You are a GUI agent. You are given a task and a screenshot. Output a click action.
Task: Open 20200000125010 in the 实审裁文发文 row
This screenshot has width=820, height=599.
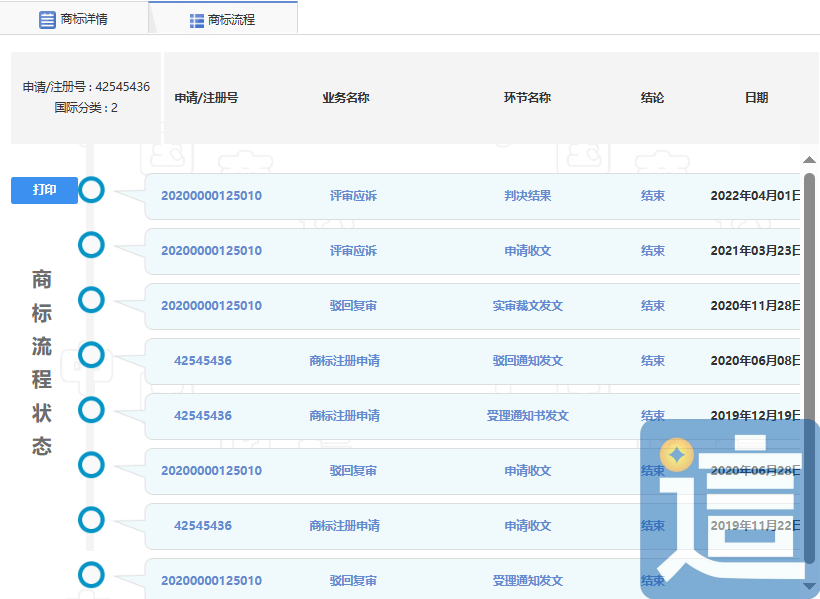click(211, 306)
